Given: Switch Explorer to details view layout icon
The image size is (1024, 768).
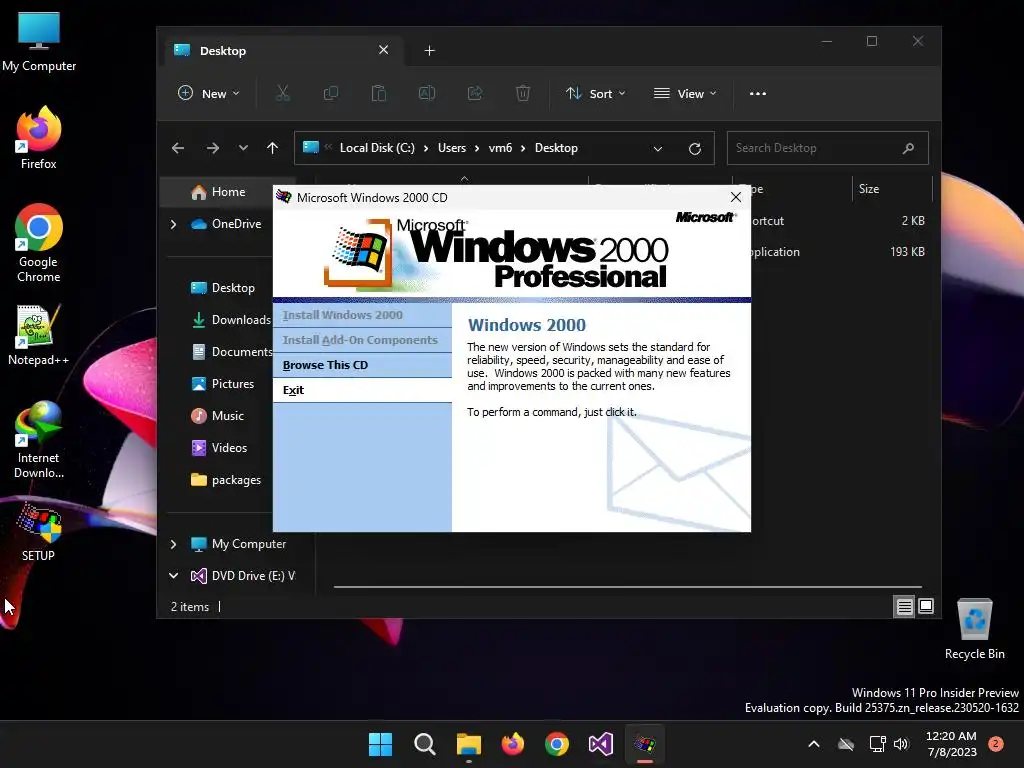Looking at the screenshot, I should [x=904, y=607].
